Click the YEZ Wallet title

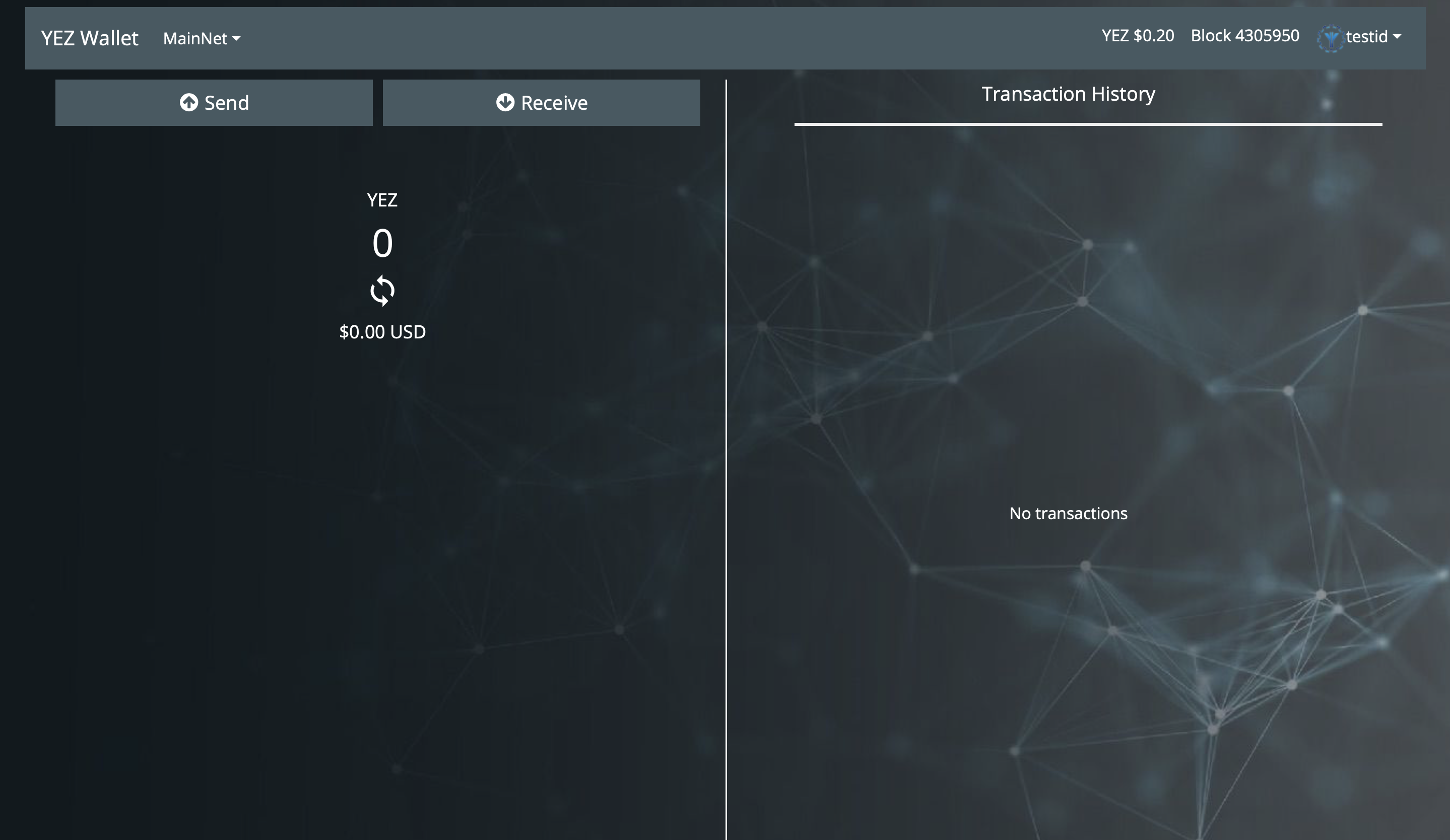point(89,38)
